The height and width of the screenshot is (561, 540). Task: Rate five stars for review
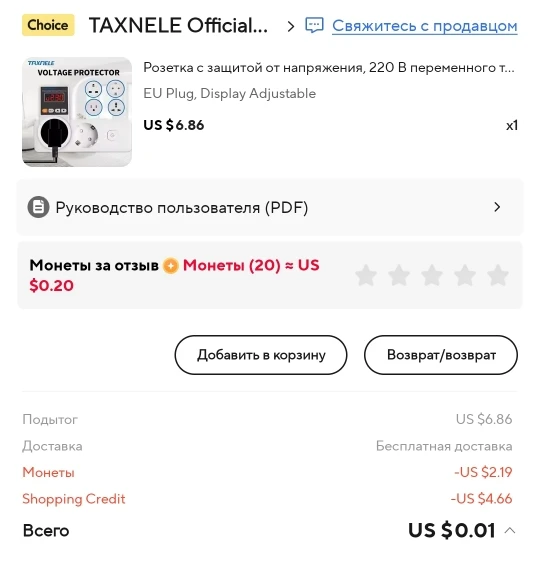tap(498, 275)
